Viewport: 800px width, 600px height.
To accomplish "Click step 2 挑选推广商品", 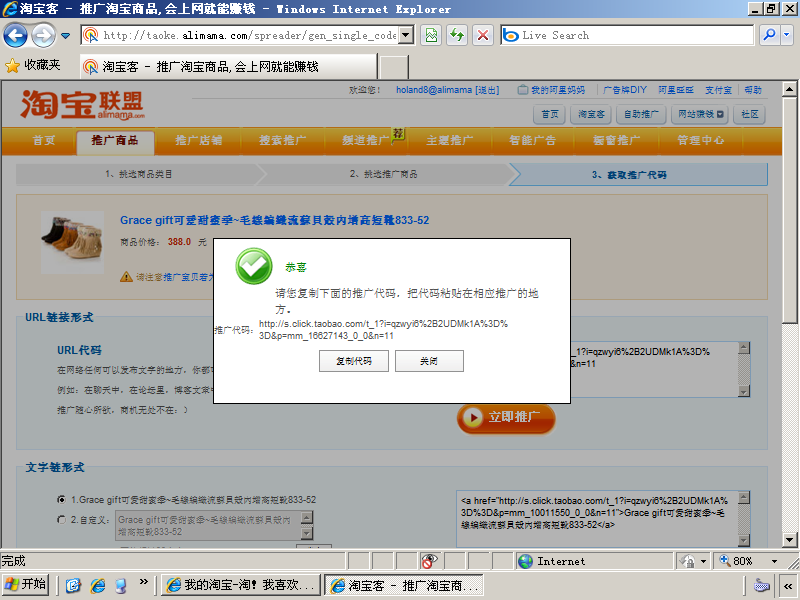I will (383, 174).
